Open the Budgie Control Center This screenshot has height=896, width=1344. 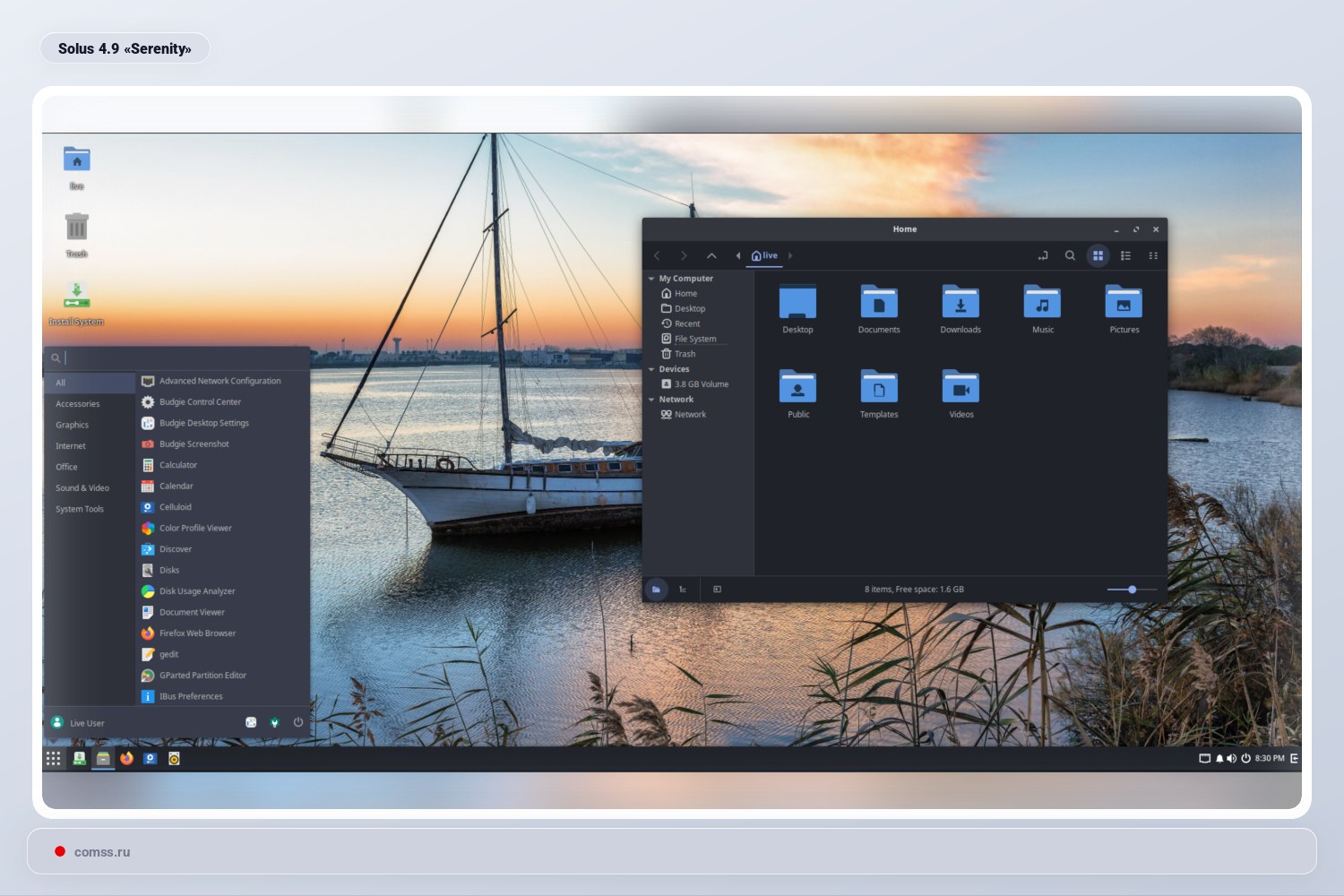pos(199,401)
